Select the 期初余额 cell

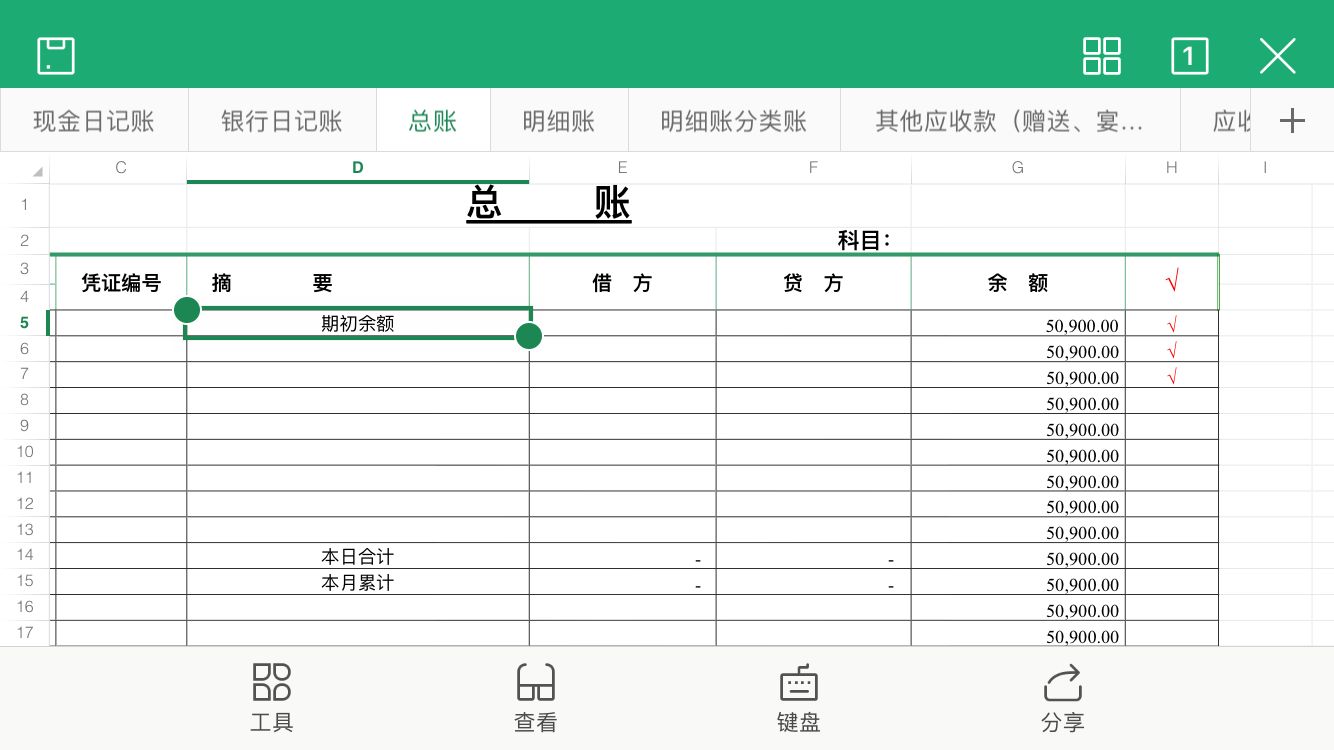click(x=357, y=322)
